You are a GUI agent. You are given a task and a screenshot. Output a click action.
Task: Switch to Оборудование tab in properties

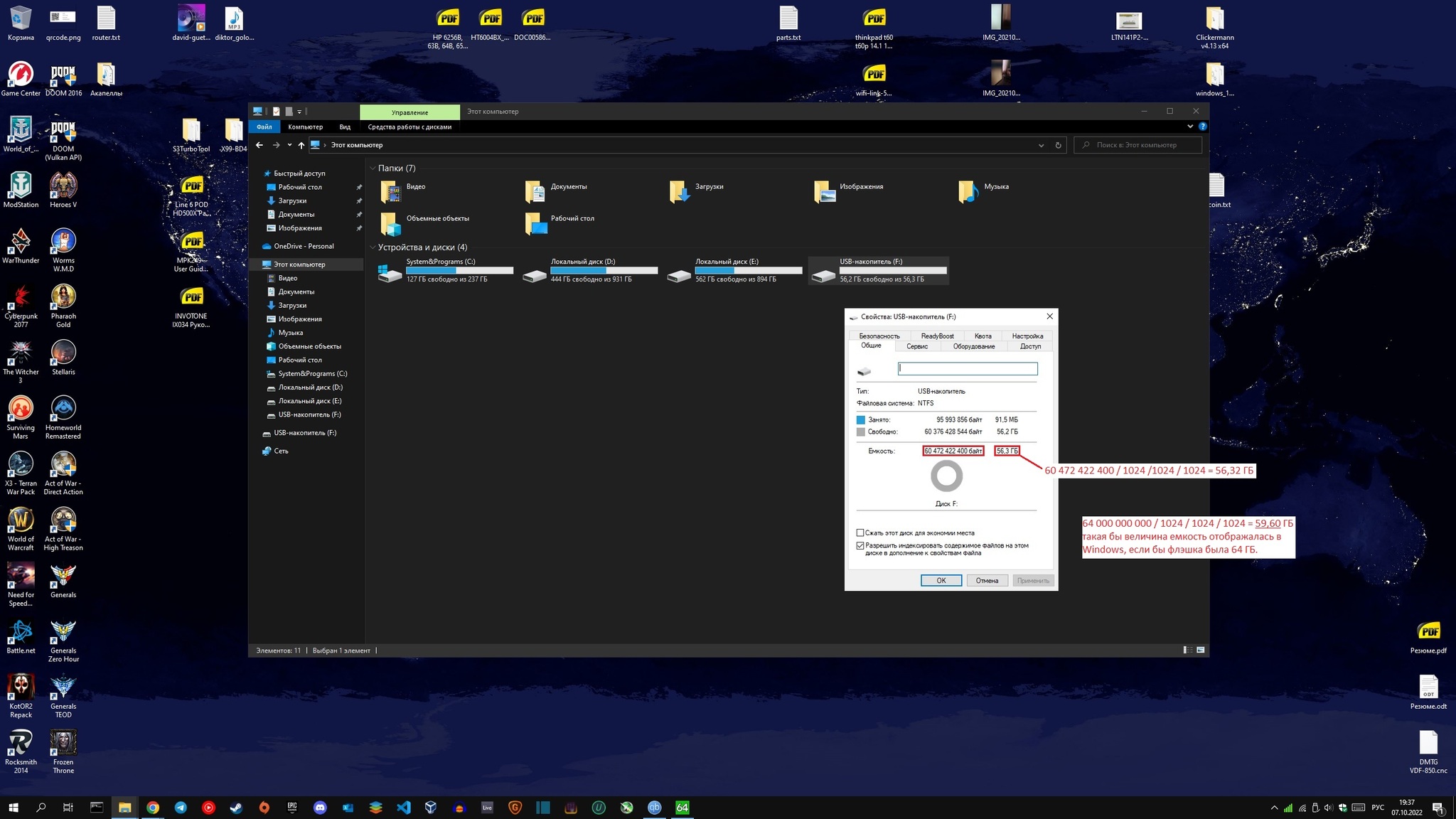tap(974, 346)
